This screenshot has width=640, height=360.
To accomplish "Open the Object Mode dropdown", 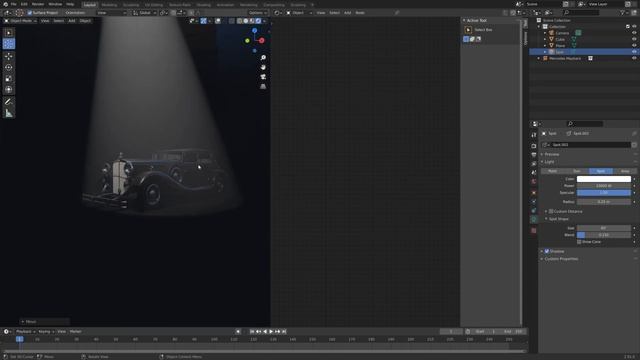I will [20, 21].
